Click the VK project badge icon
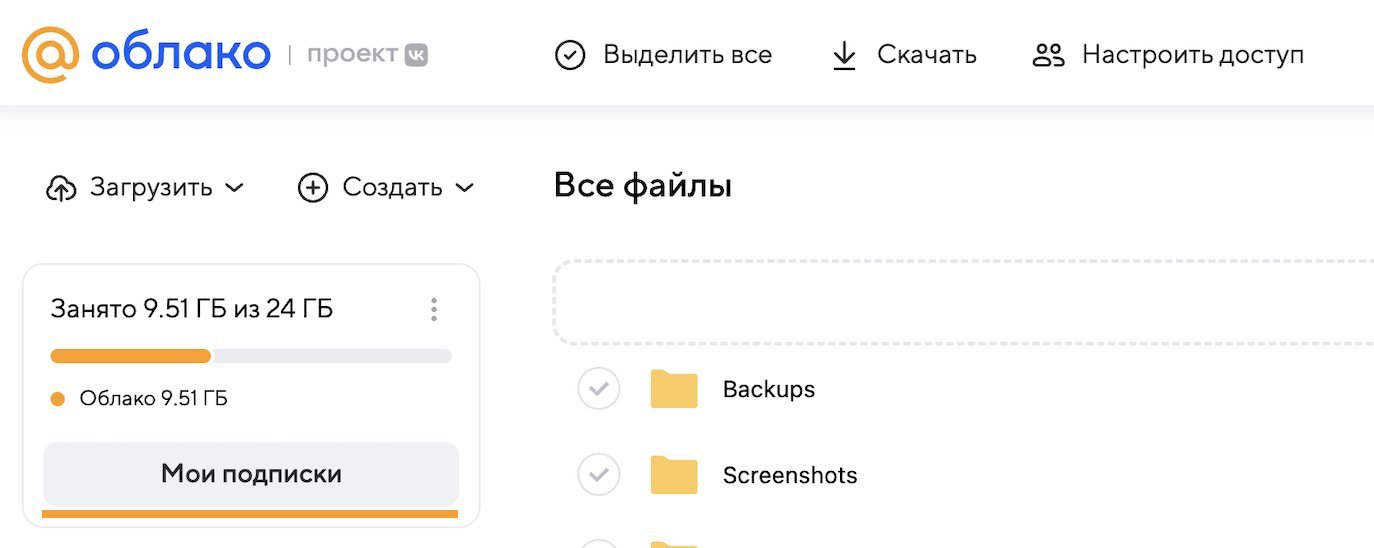Viewport: 1374px width, 548px height. click(x=416, y=55)
